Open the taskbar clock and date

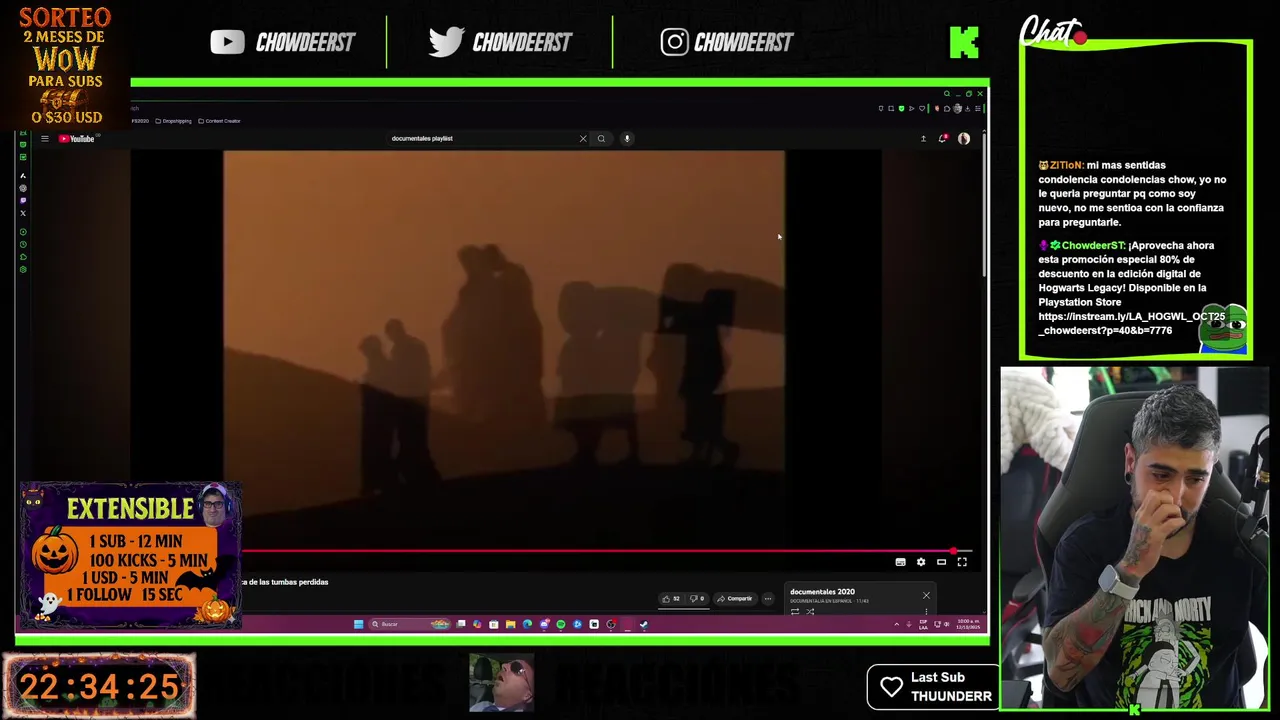[x=968, y=624]
